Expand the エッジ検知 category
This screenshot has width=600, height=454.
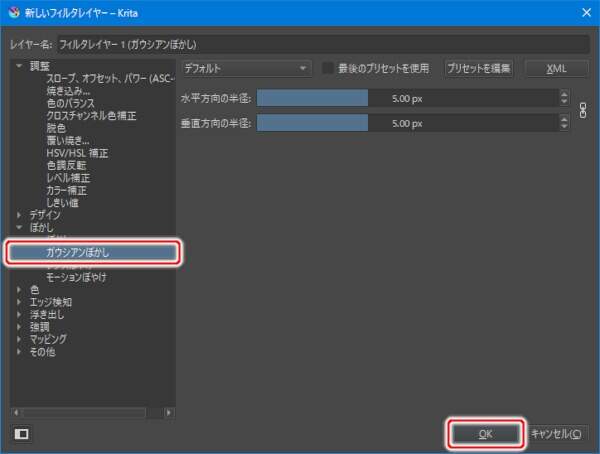(19, 302)
